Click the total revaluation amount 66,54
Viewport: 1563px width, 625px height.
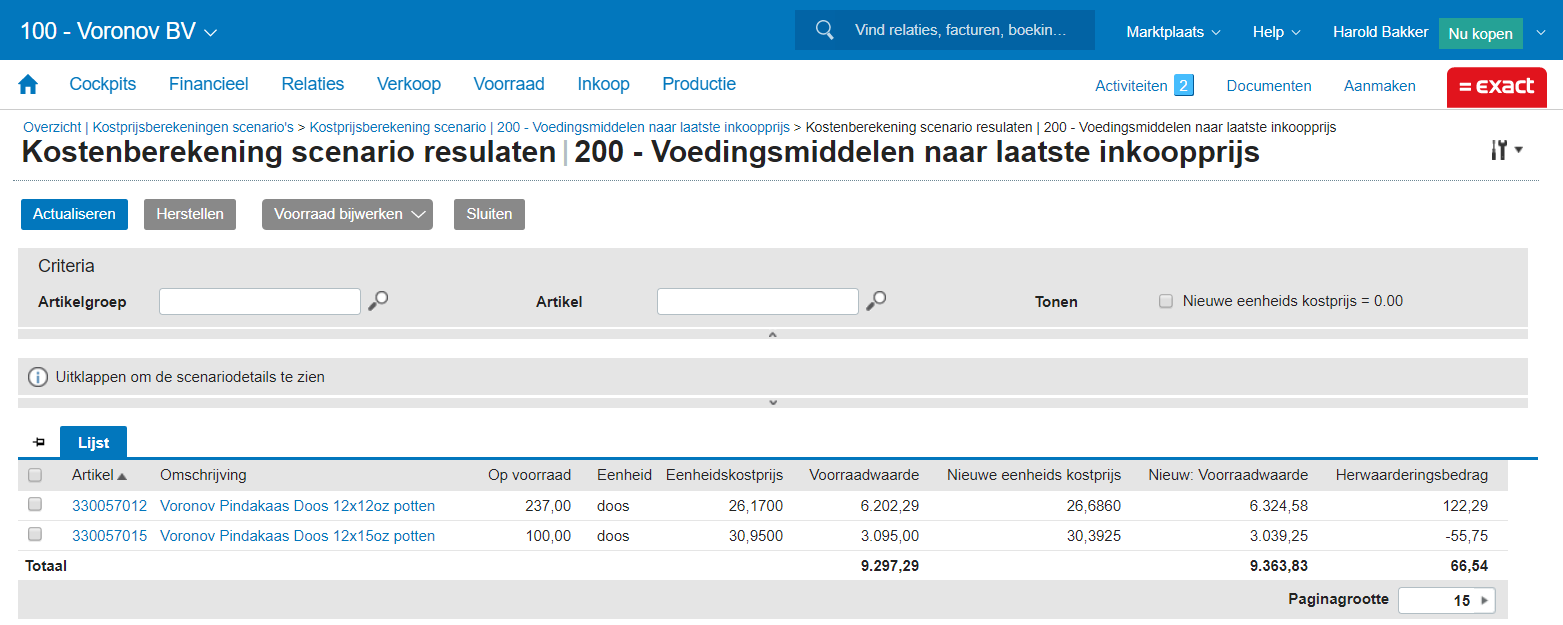(x=1469, y=566)
